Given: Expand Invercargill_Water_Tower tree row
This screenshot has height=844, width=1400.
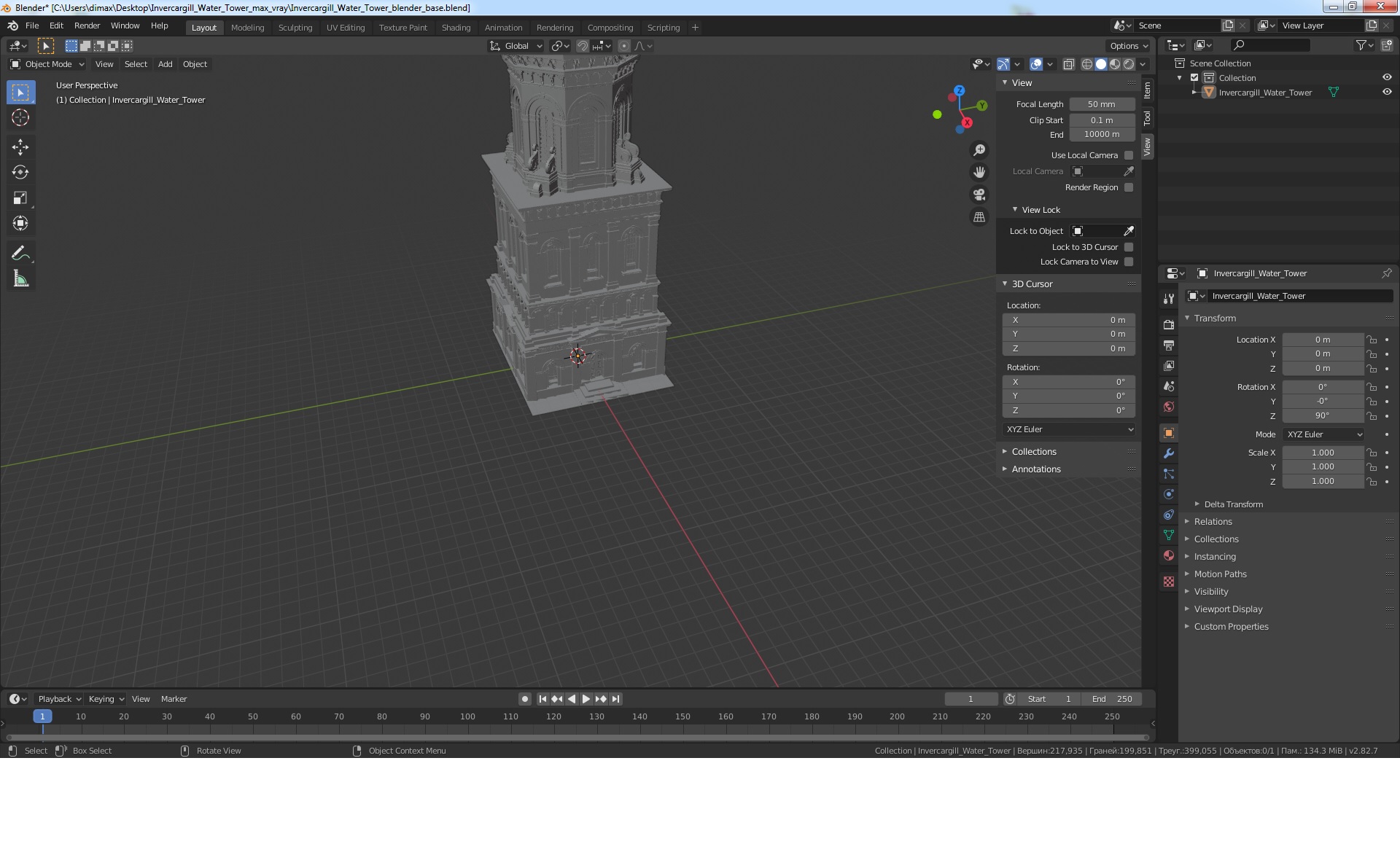Looking at the screenshot, I should pos(1194,93).
